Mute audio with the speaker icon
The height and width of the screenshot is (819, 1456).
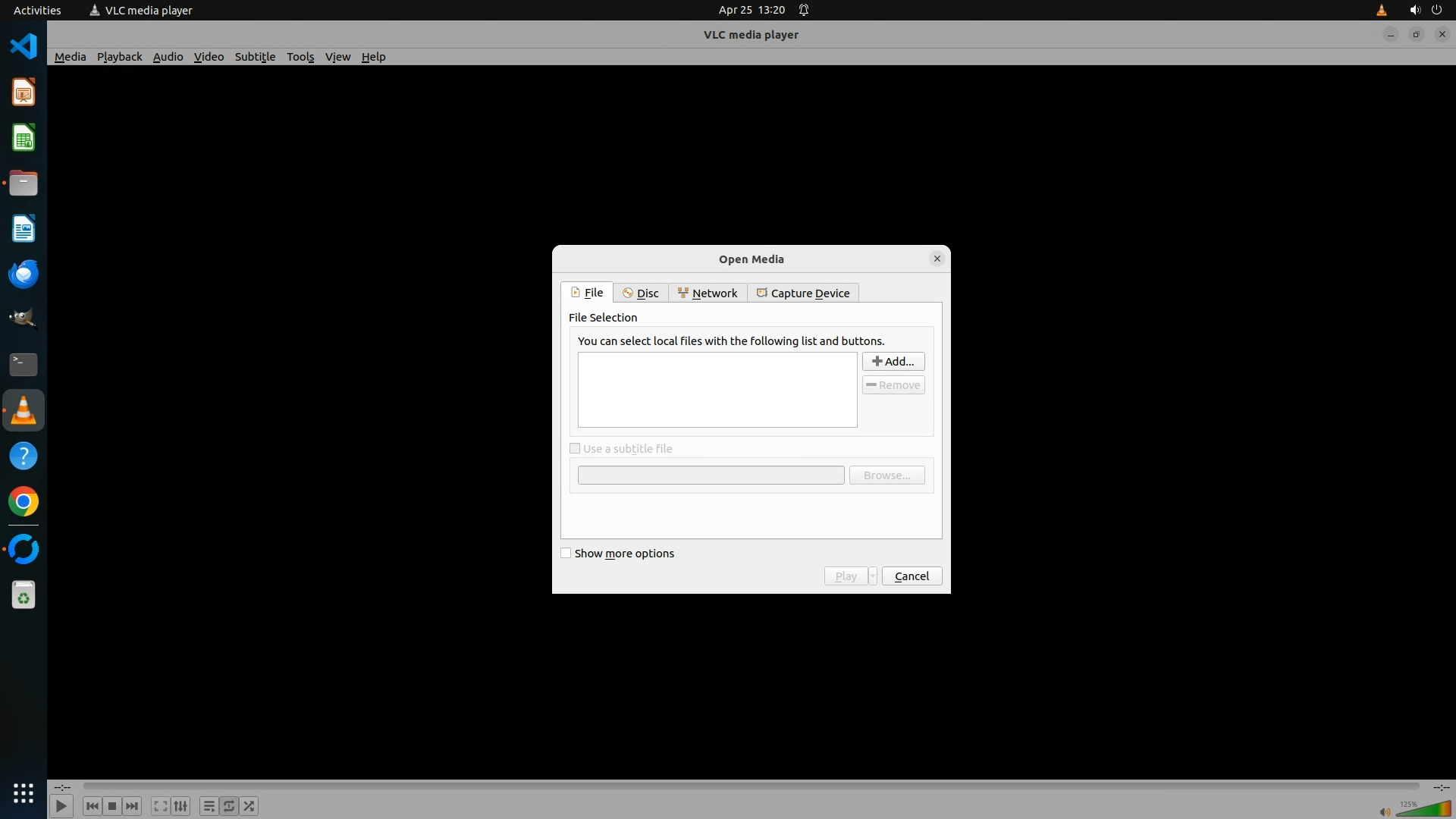point(1385,811)
